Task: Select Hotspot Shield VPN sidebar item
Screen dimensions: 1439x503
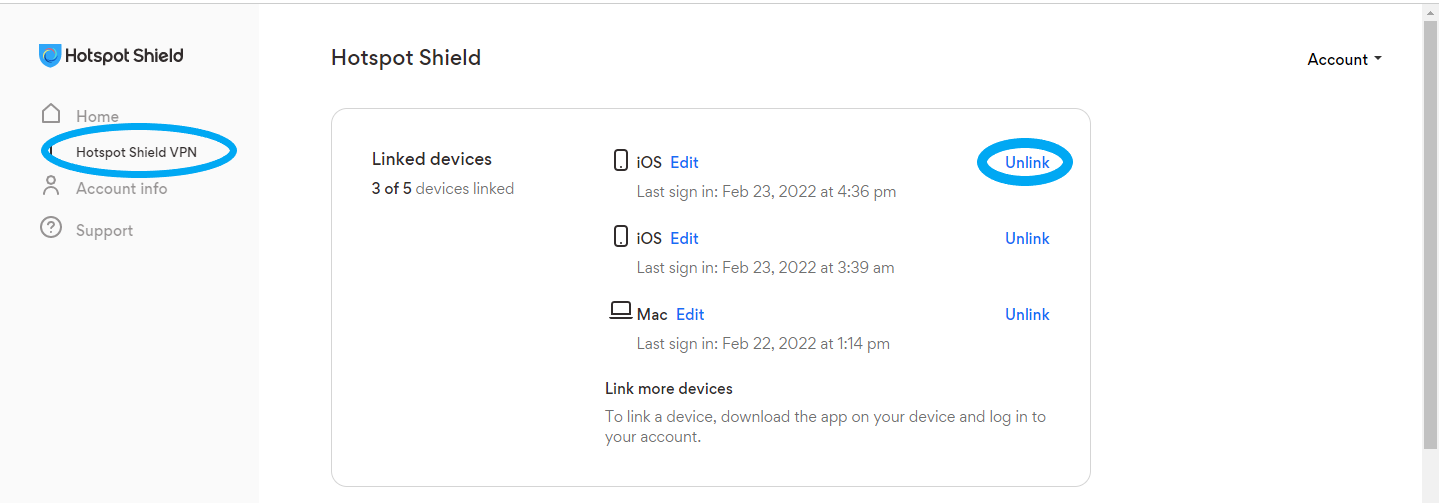Action: (x=136, y=152)
